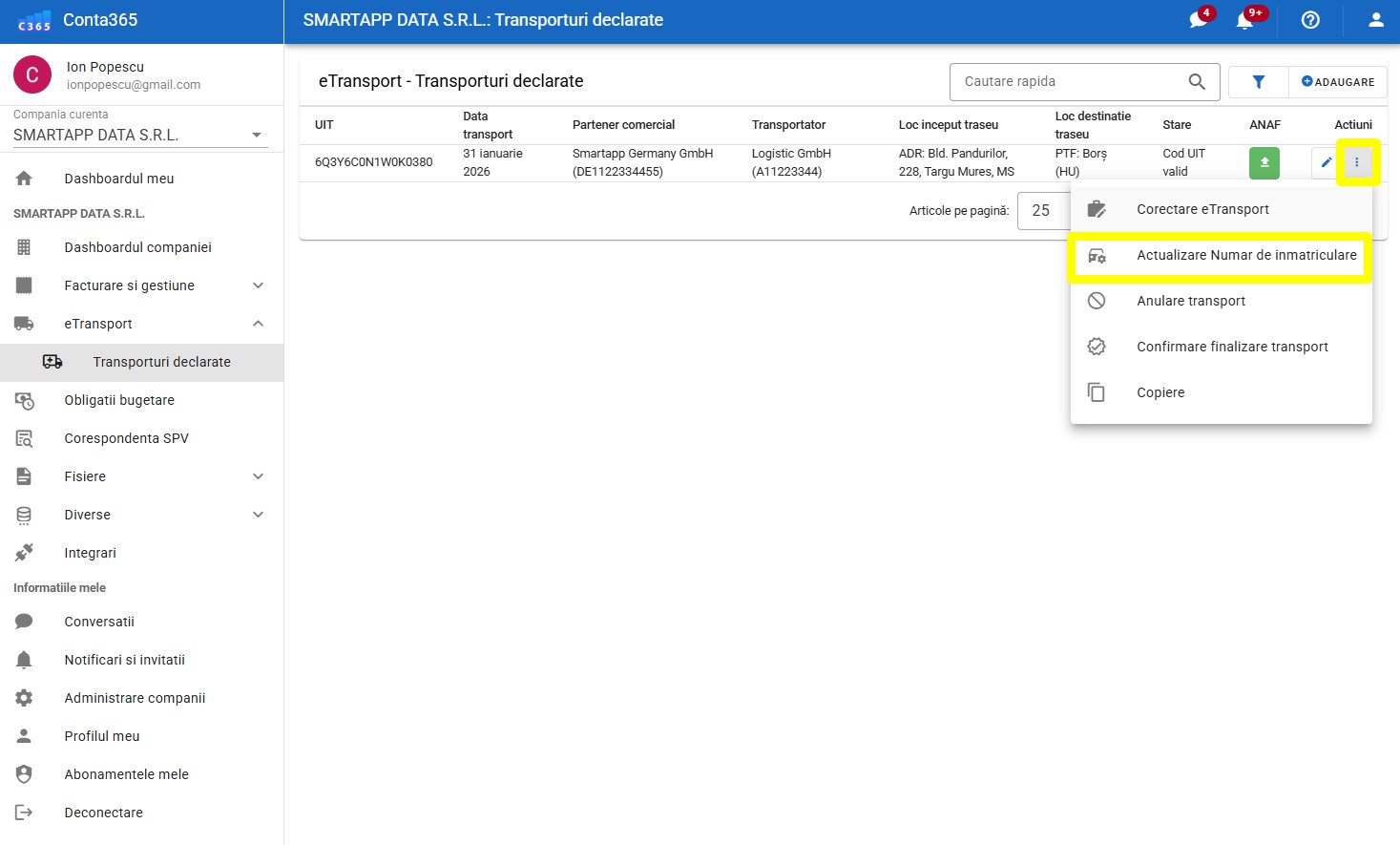Click the help question mark icon
The image size is (1400, 845).
[x=1310, y=20]
